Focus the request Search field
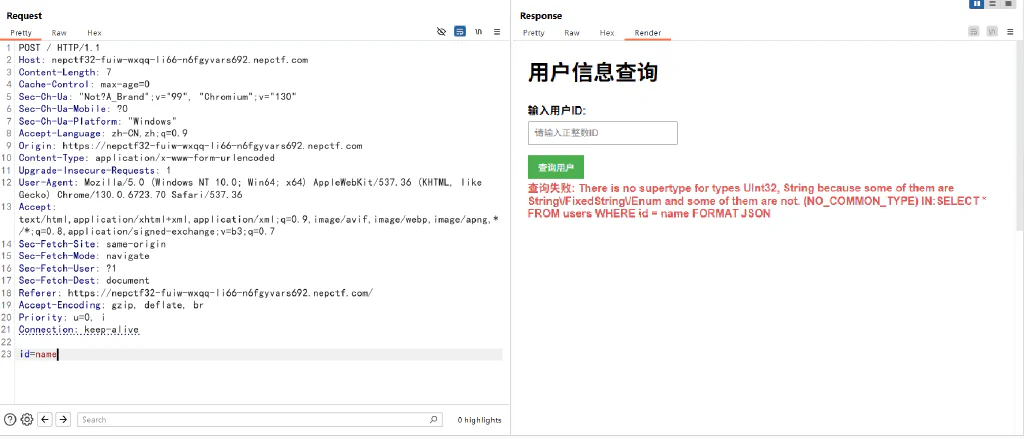The width and height of the screenshot is (1024, 439). [x=259, y=419]
